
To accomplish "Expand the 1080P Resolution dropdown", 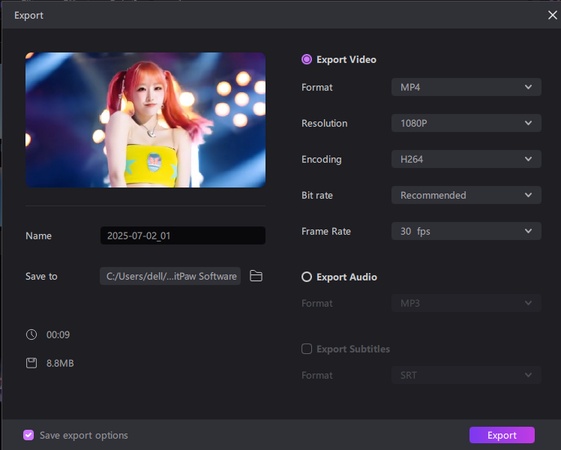I will pos(466,123).
